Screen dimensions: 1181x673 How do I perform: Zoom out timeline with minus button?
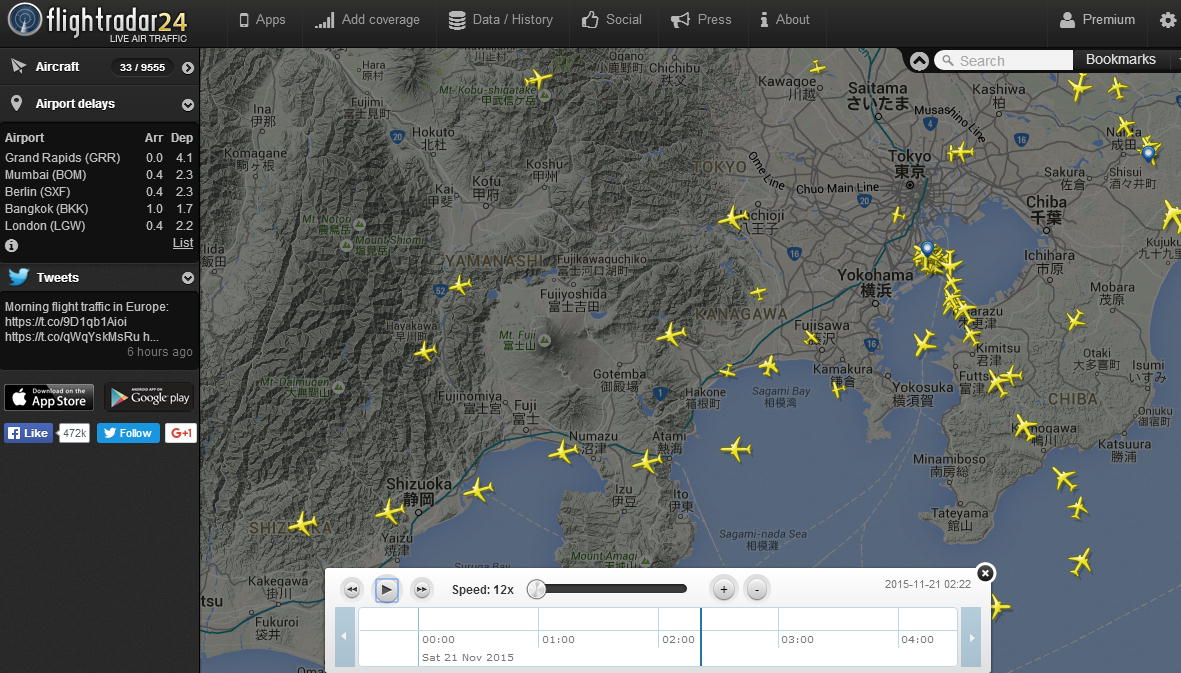(x=757, y=589)
